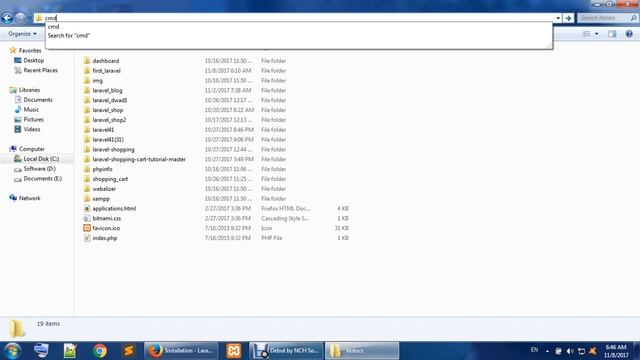Viewport: 640px width, 360px height.
Task: Select favicon.ico file icon
Action: pyautogui.click(x=87, y=228)
